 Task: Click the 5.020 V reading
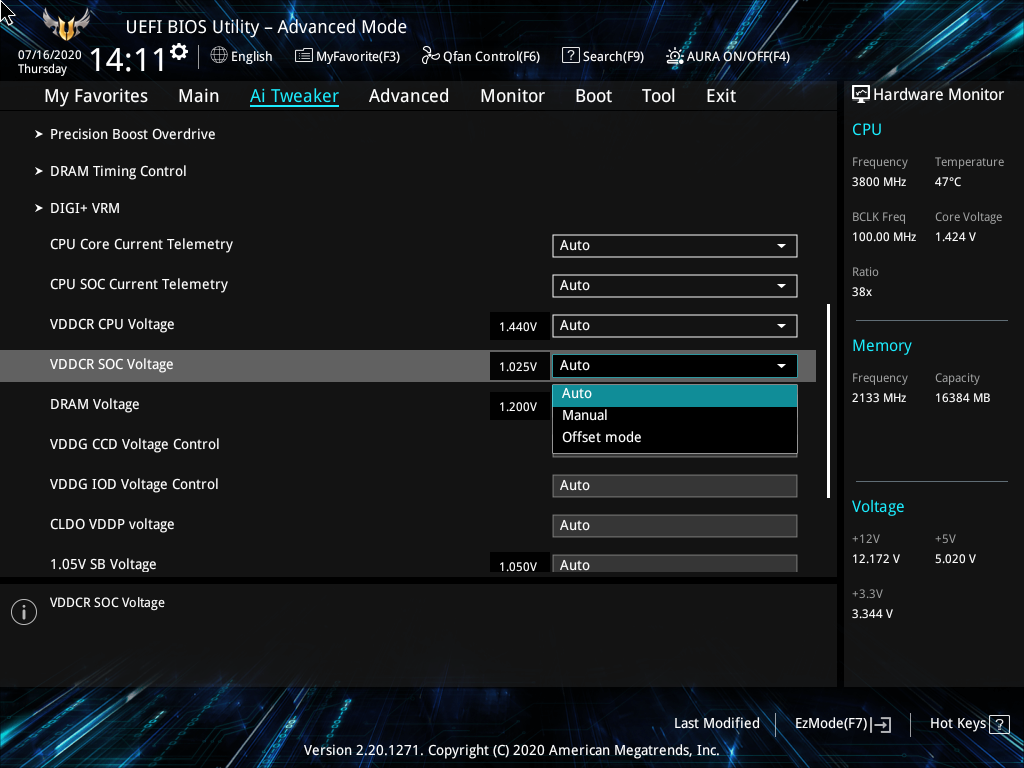[x=955, y=559]
